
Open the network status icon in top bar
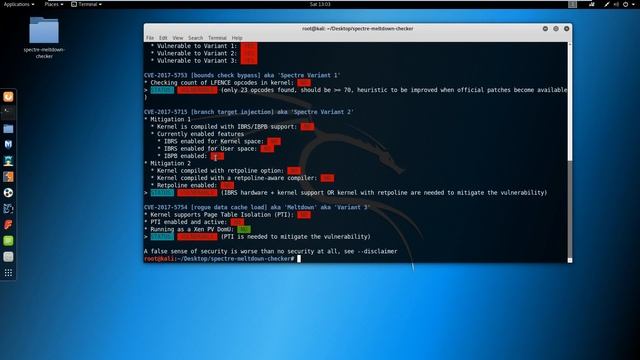(x=591, y=4)
